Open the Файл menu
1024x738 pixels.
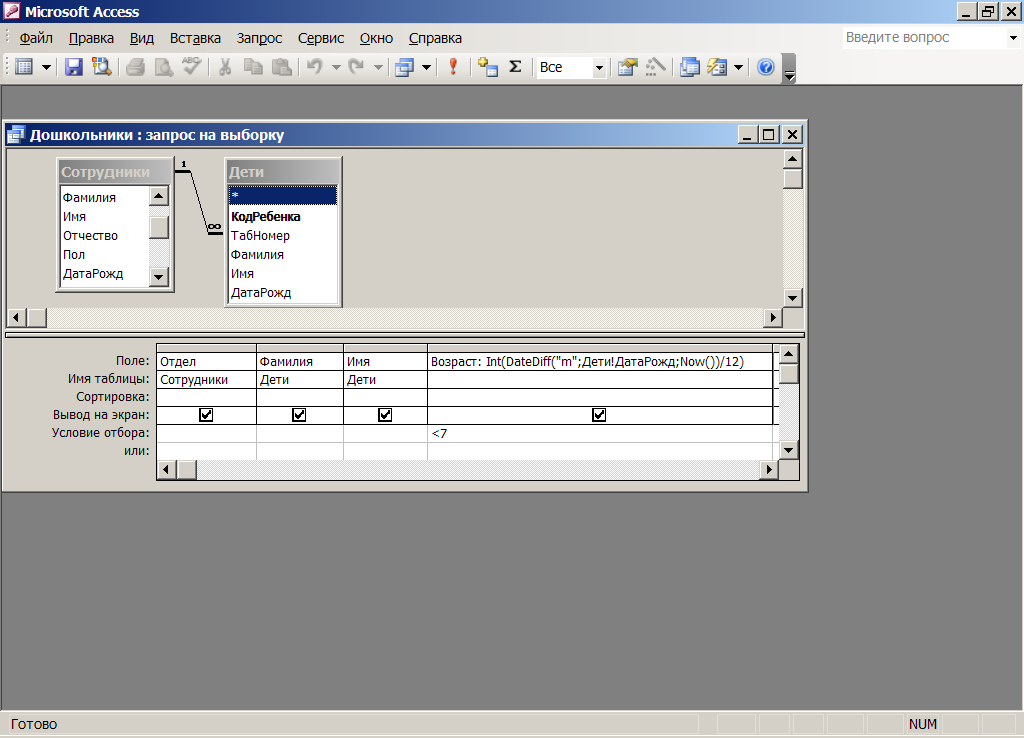[x=36, y=39]
